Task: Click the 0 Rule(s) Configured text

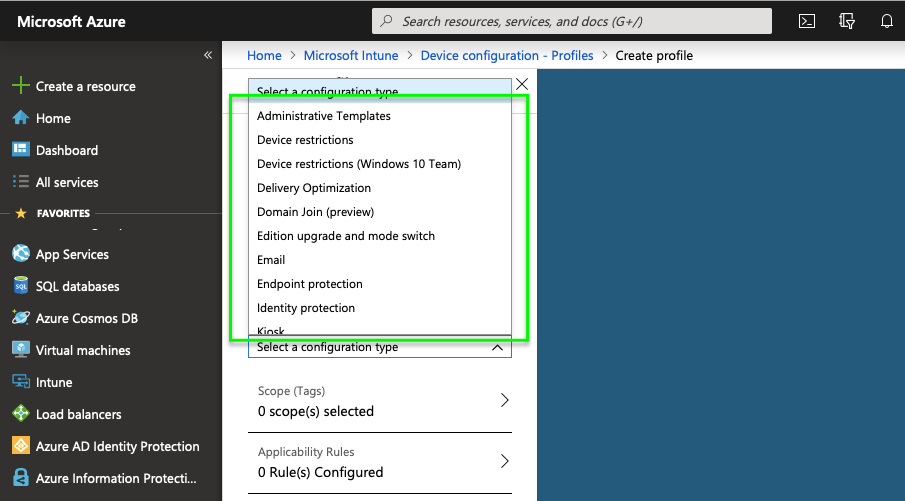Action: click(x=320, y=472)
